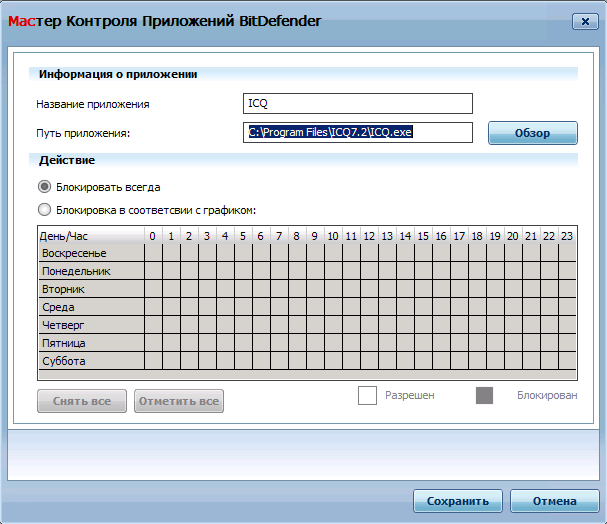This screenshot has height=524, width=607.
Task: Click the hour 15 column header
Action: pyautogui.click(x=424, y=236)
